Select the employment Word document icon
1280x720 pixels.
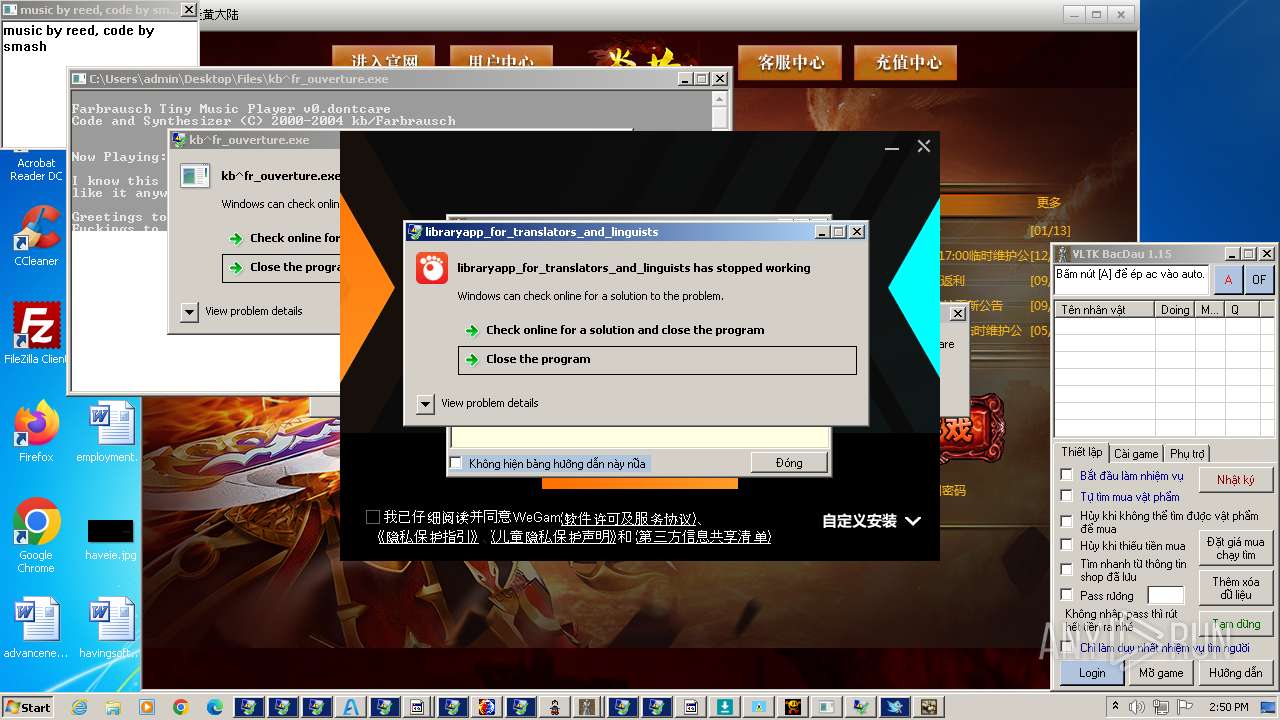tap(110, 432)
